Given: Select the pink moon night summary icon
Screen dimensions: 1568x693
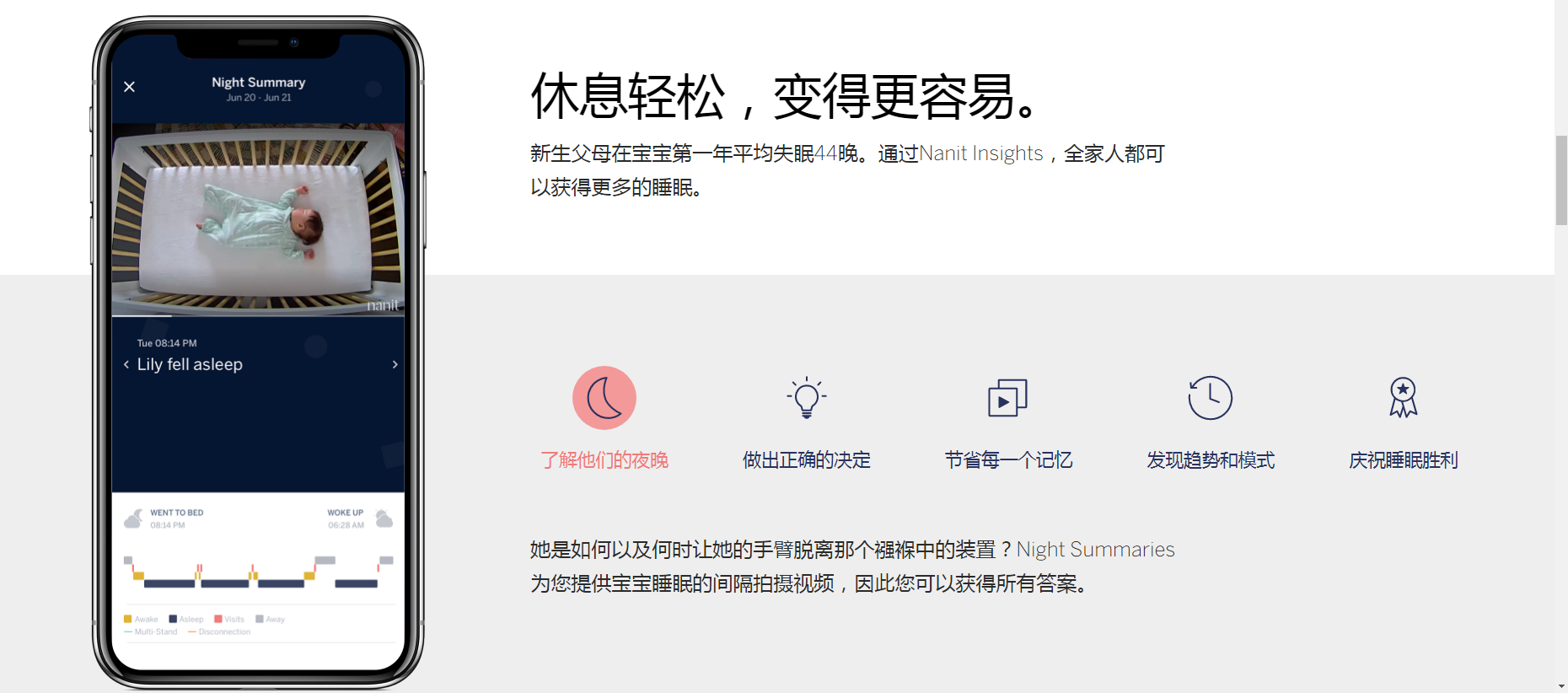Looking at the screenshot, I should (604, 398).
